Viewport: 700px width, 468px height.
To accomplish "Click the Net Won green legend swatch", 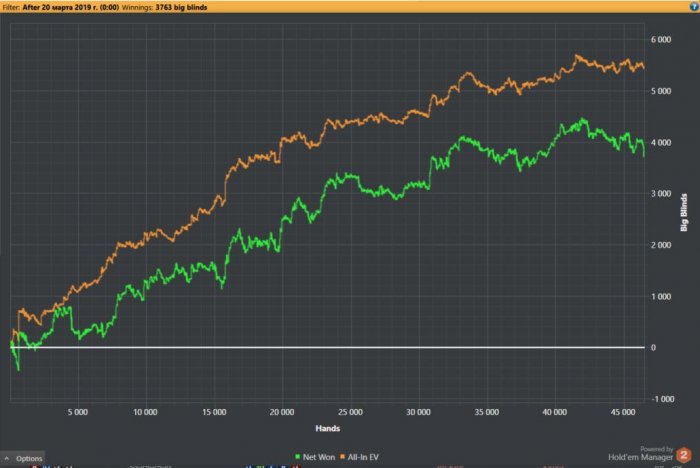I will click(x=297, y=457).
